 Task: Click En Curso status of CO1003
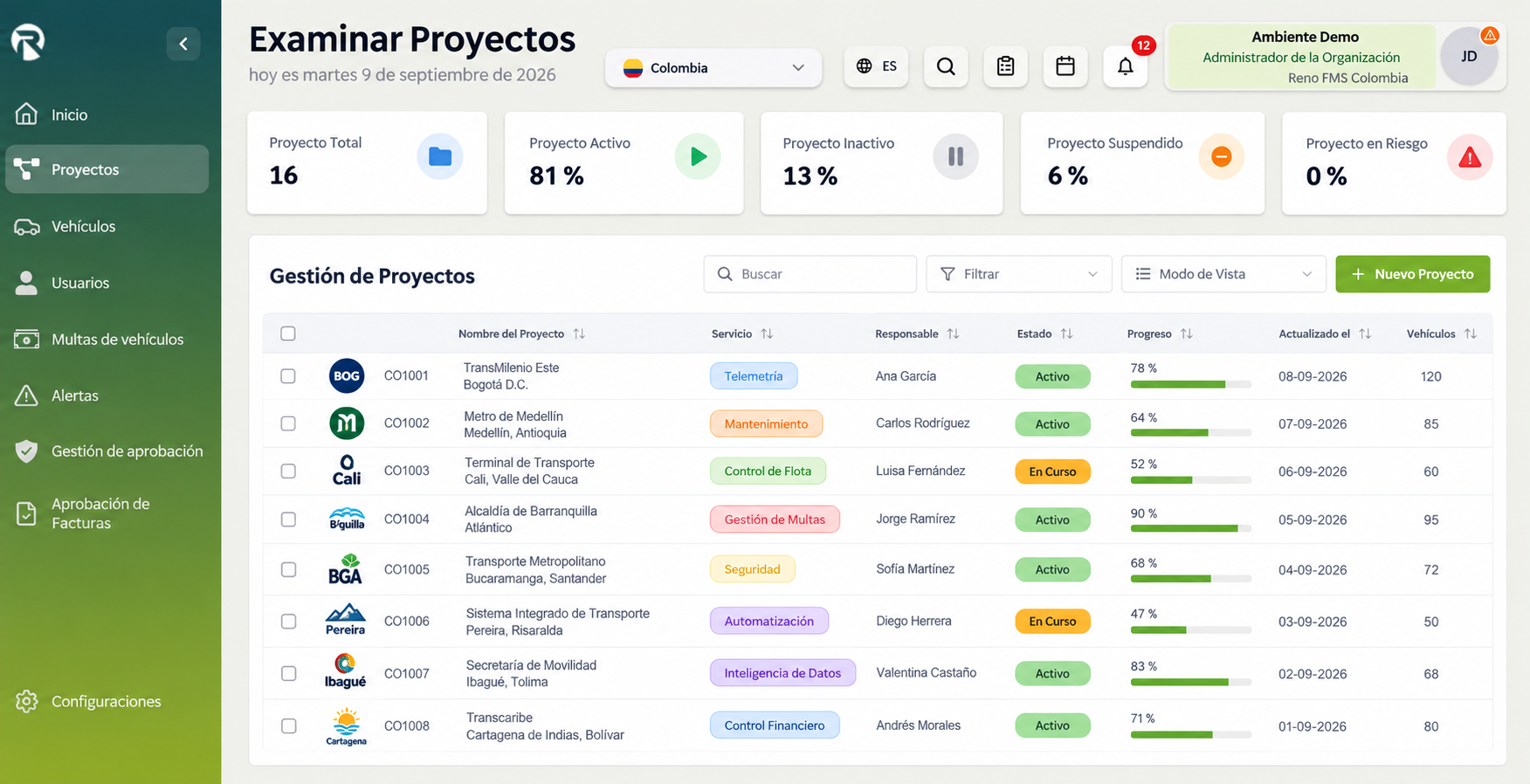click(1052, 471)
